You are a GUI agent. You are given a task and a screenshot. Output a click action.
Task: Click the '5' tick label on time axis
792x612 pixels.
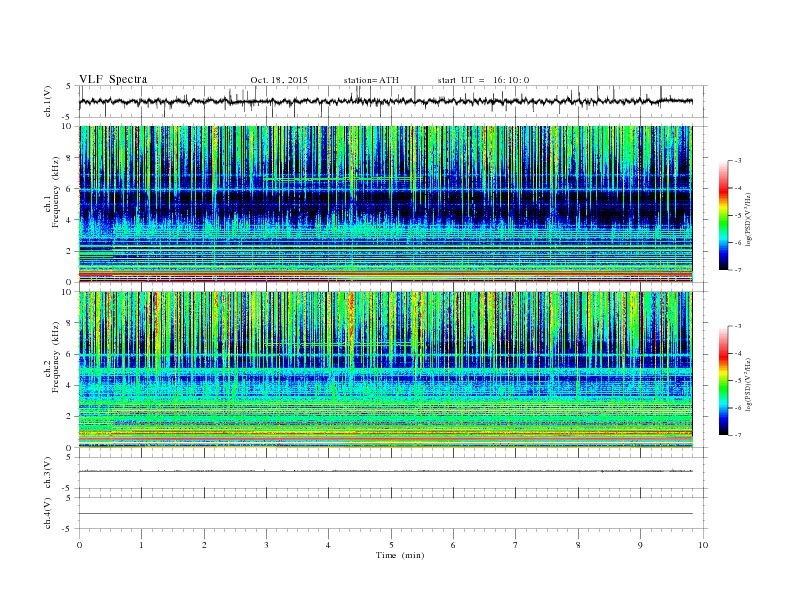pyautogui.click(x=391, y=545)
